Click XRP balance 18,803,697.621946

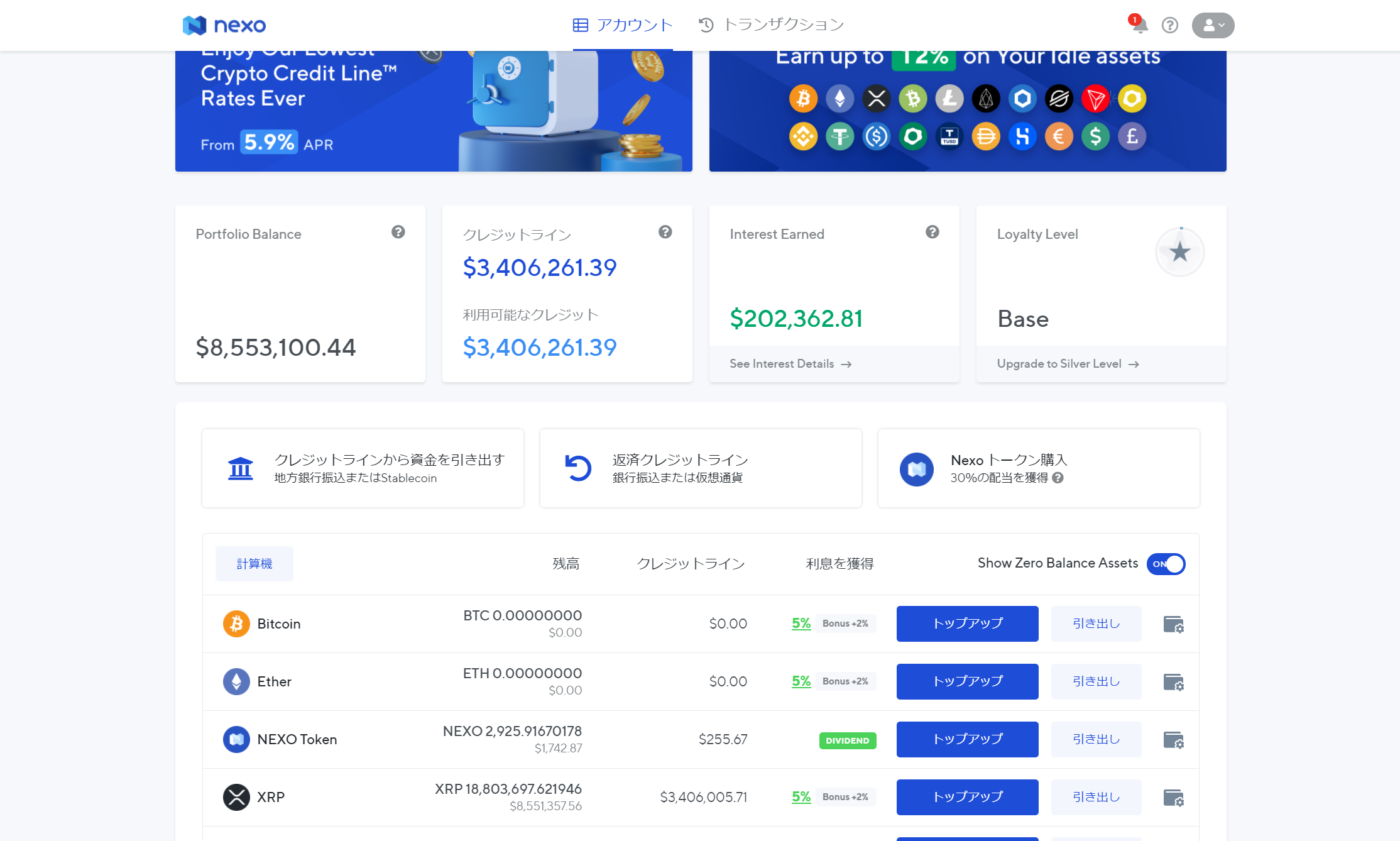pos(508,789)
